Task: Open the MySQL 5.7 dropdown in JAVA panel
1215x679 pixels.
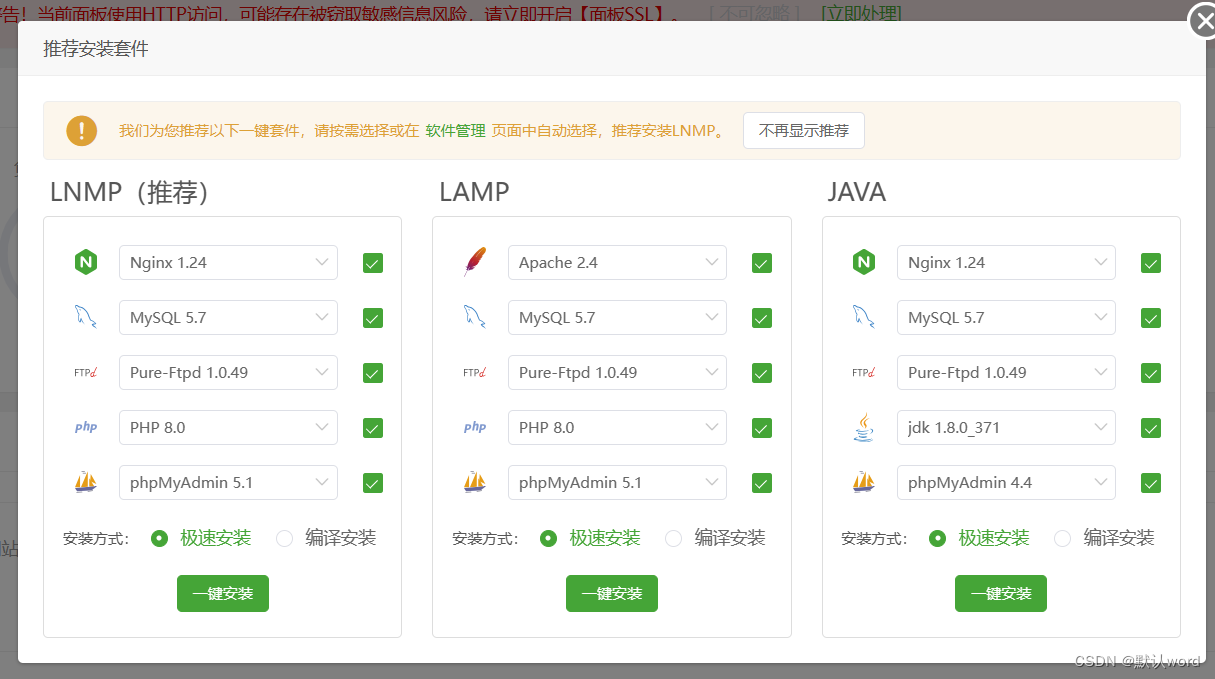Action: [x=1006, y=317]
